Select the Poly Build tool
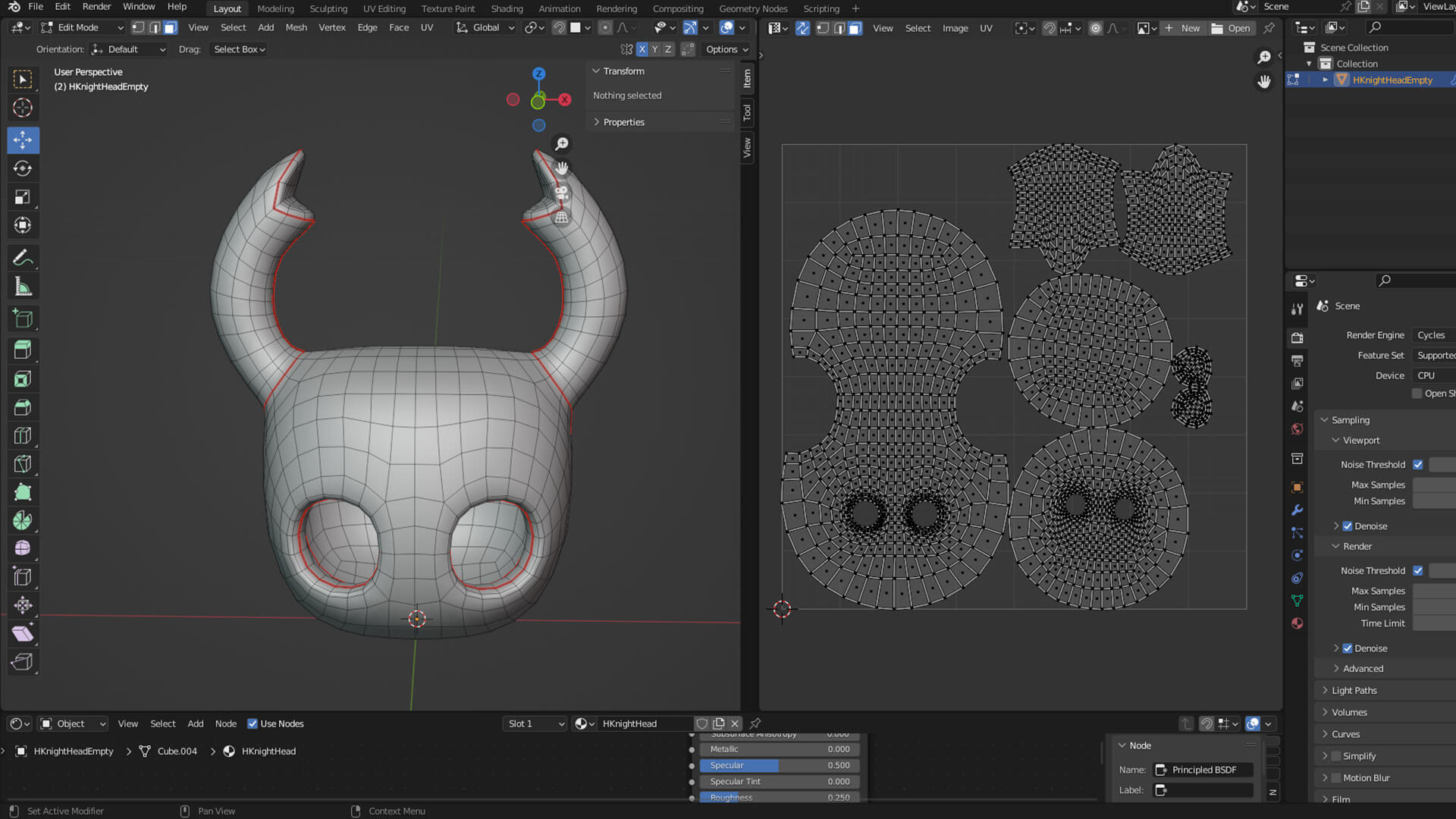Screen dimensions: 1456x819 point(23,492)
